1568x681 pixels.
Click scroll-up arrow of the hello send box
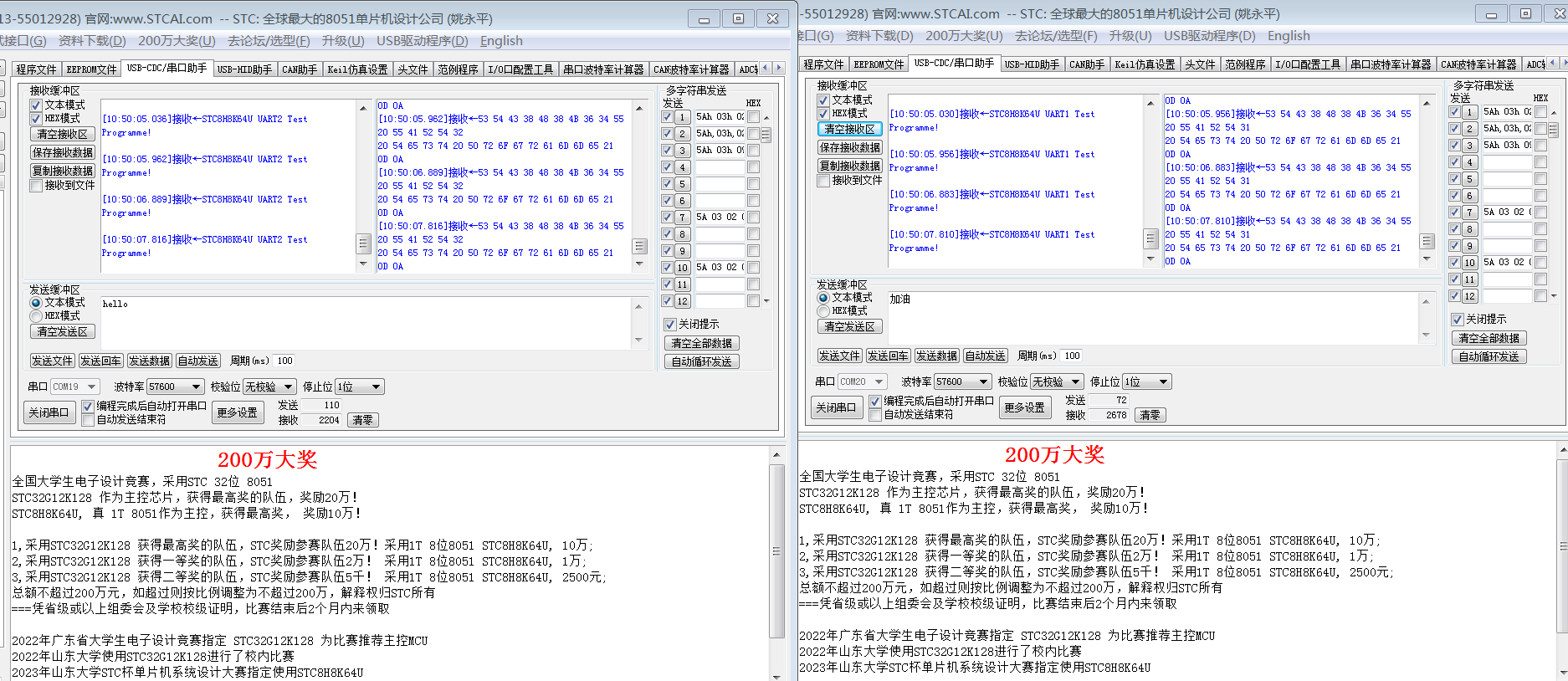(x=639, y=305)
